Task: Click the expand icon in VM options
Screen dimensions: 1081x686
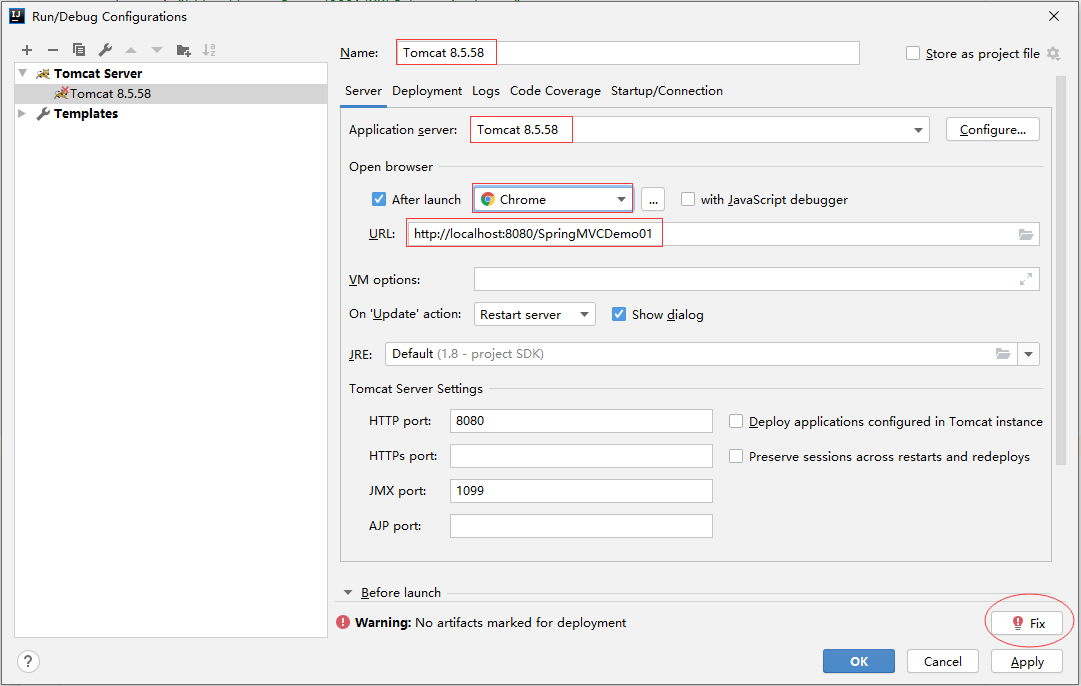Action: pos(1026,280)
